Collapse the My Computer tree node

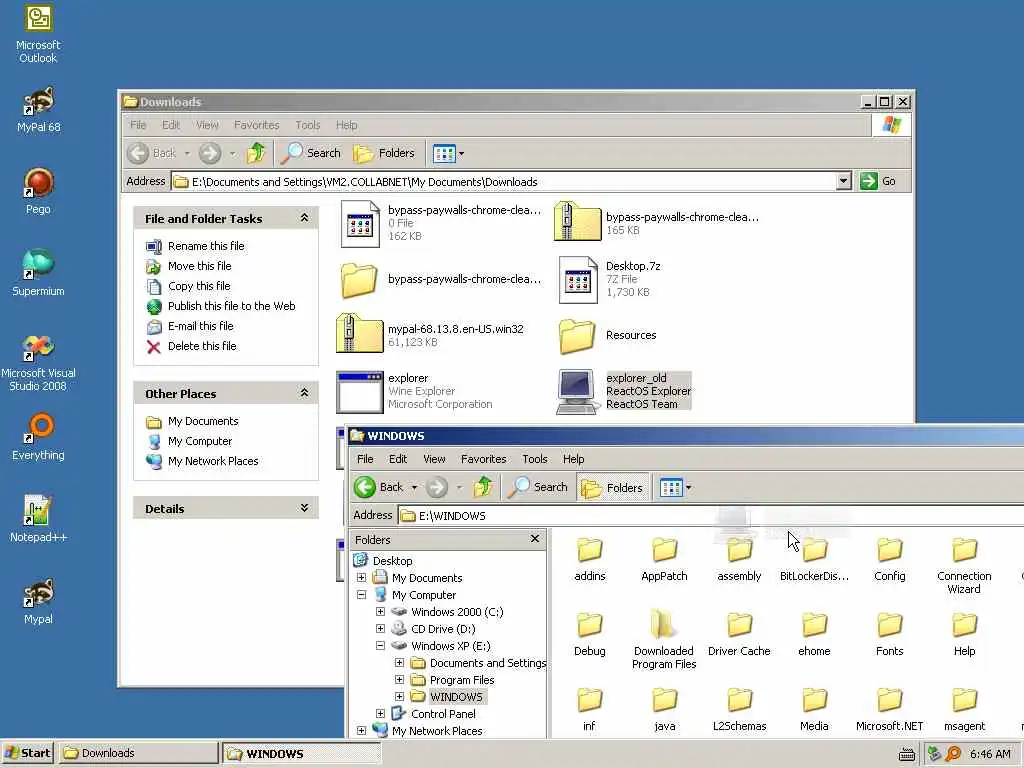point(361,595)
